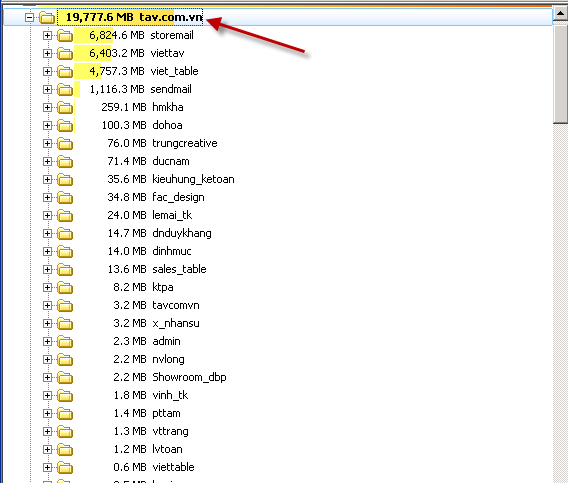Select the dinhmuc 14.0 MB entry
The height and width of the screenshot is (483, 568).
149,251
